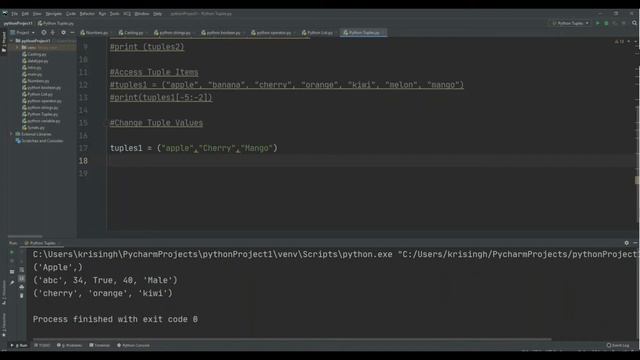
Task: Open the Event Log
Action: 618,345
